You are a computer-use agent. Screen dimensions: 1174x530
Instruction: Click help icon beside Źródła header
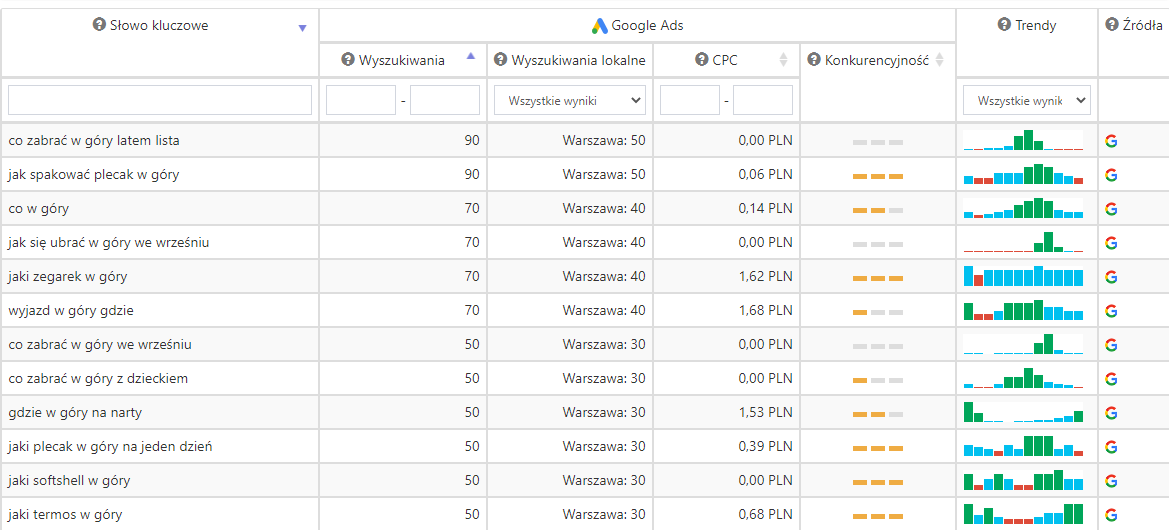(x=1112, y=25)
